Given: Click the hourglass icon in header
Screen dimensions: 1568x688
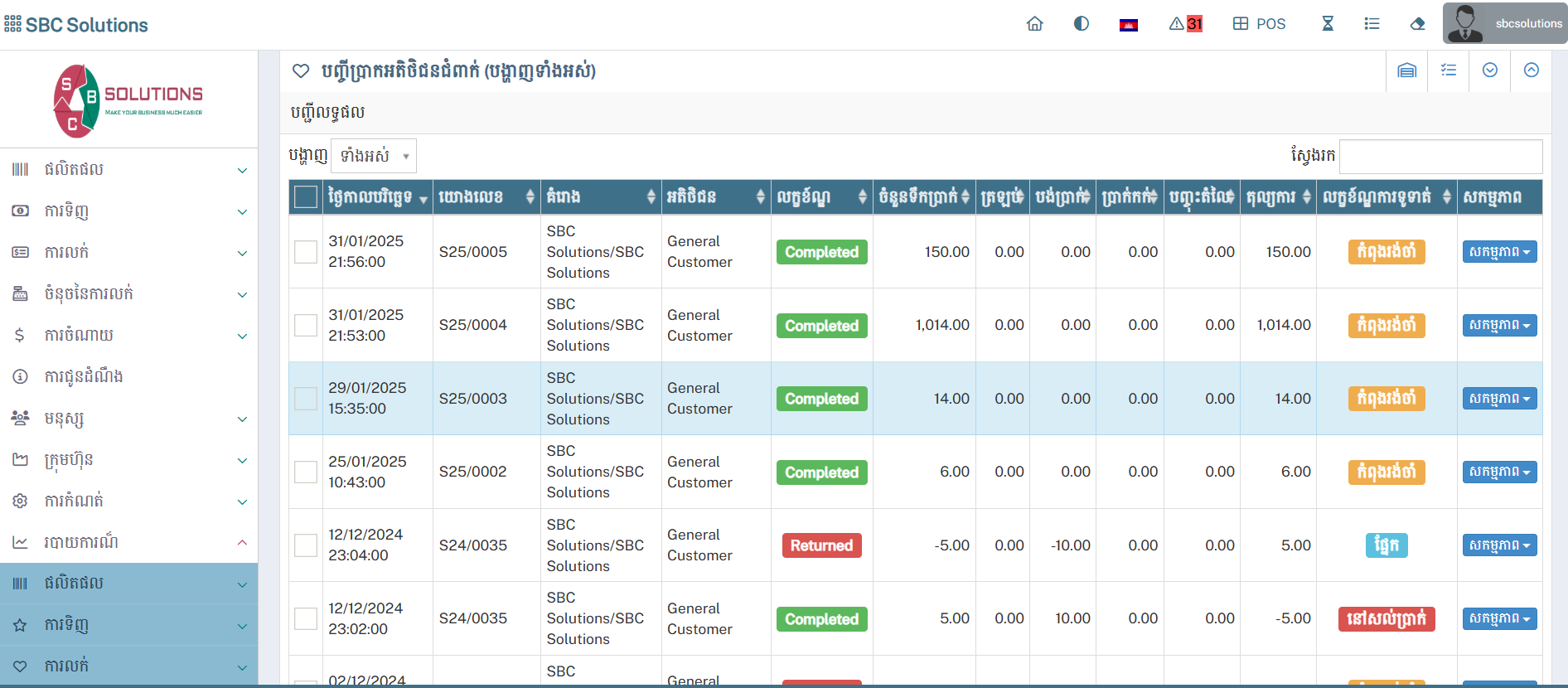Looking at the screenshot, I should click(x=1328, y=24).
